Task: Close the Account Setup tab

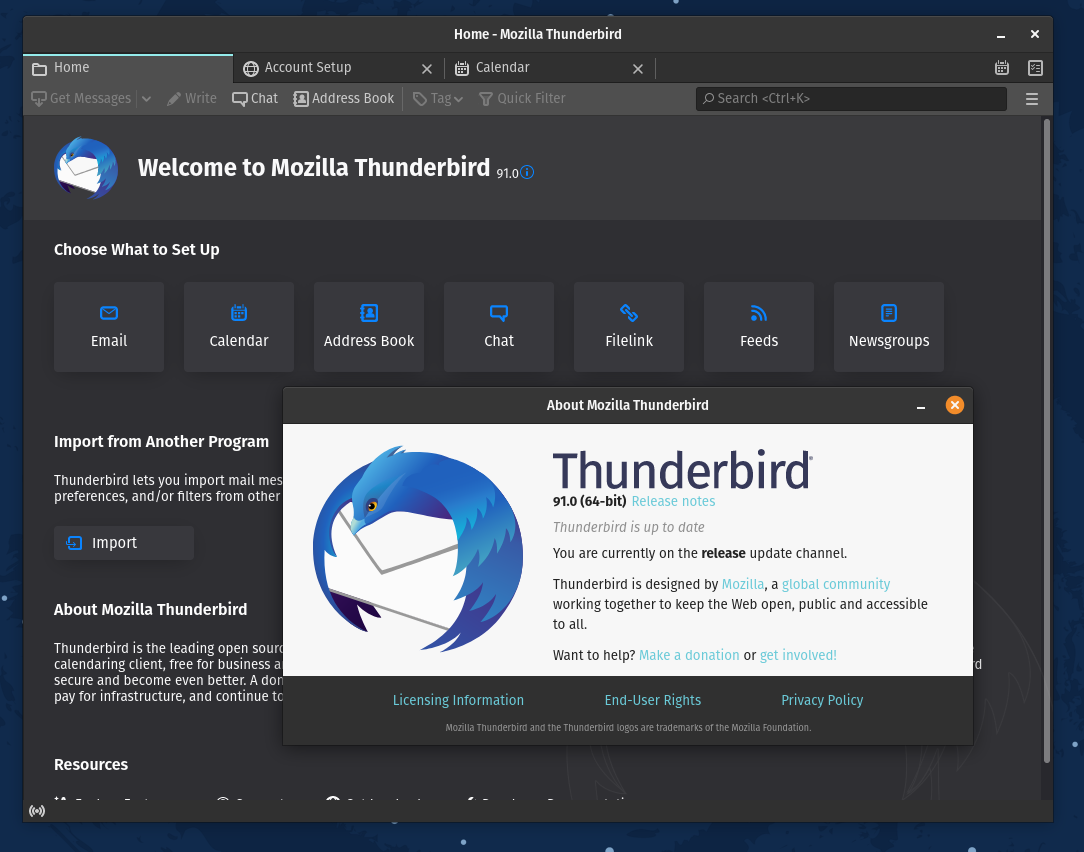Action: (x=427, y=69)
